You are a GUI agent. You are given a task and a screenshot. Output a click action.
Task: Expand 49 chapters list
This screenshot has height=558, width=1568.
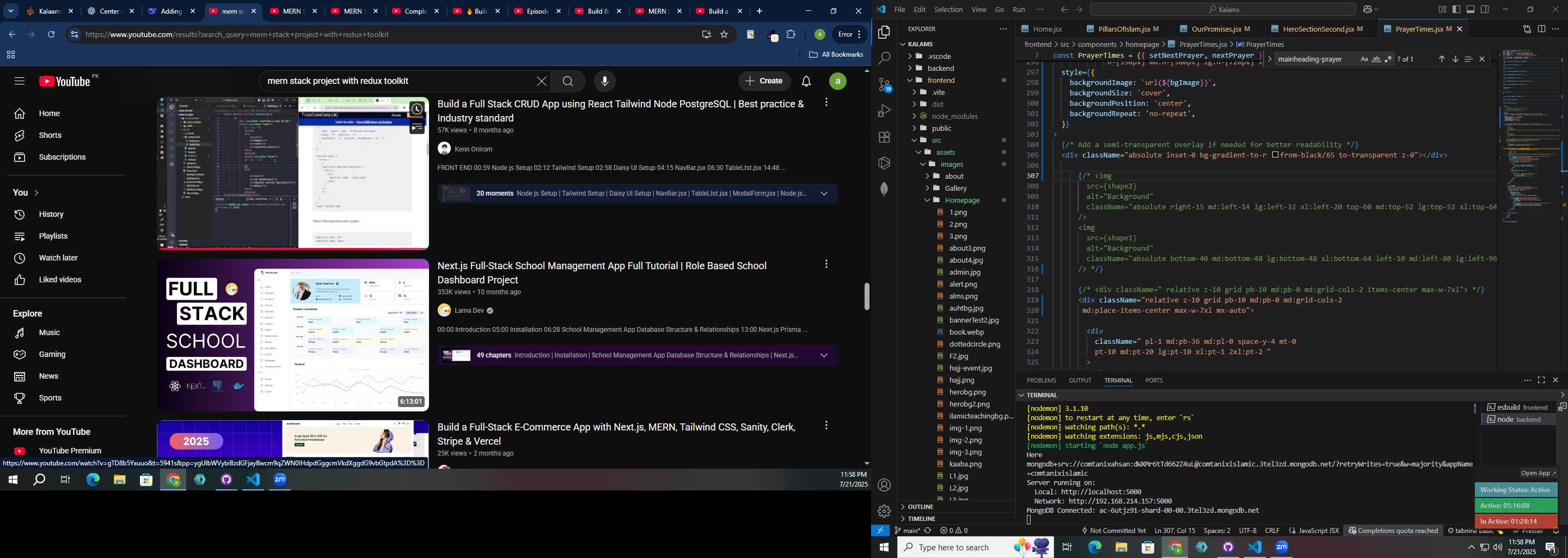point(824,356)
